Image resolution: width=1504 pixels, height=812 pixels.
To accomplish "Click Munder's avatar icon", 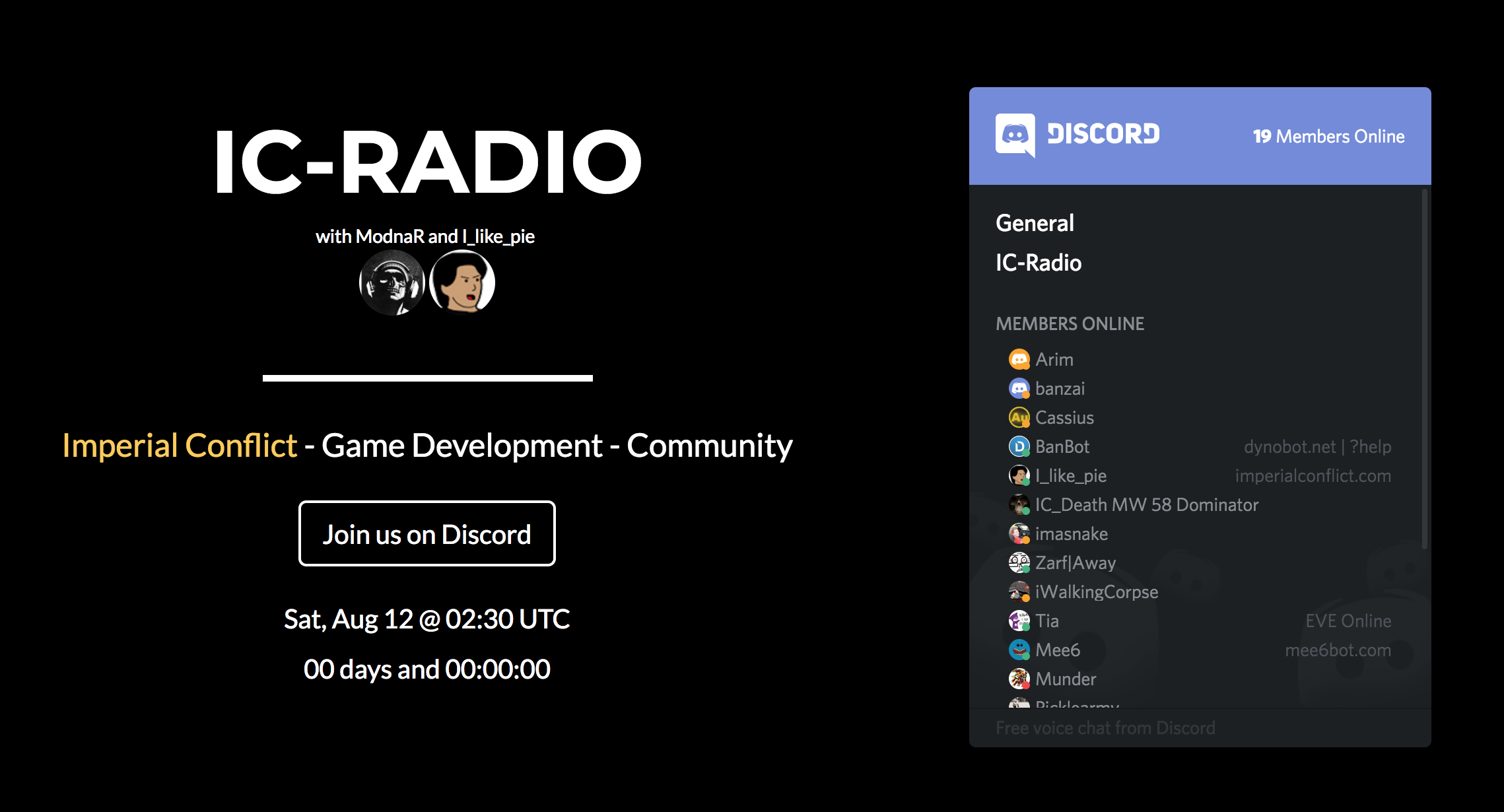I will 1019,679.
